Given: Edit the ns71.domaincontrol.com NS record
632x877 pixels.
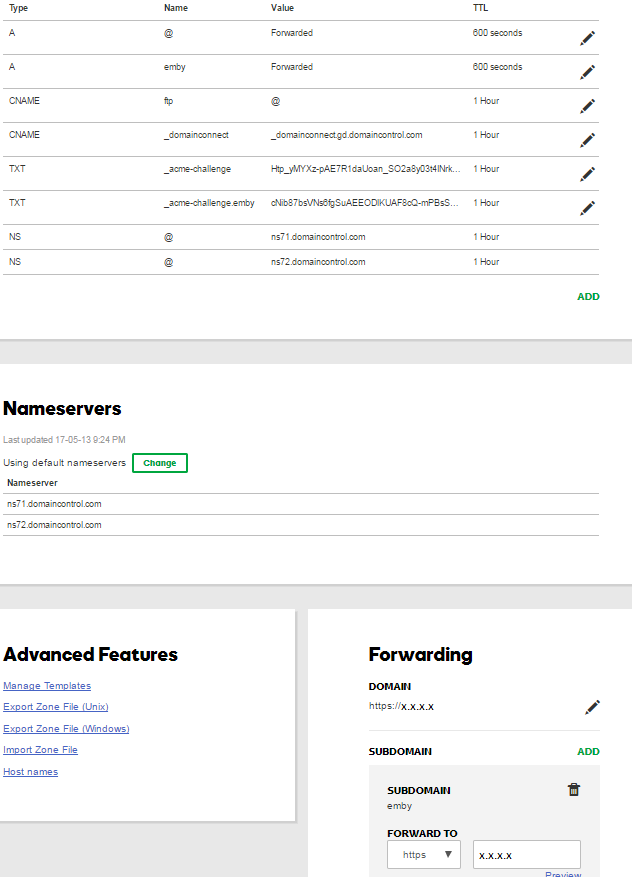Looking at the screenshot, I should [587, 240].
